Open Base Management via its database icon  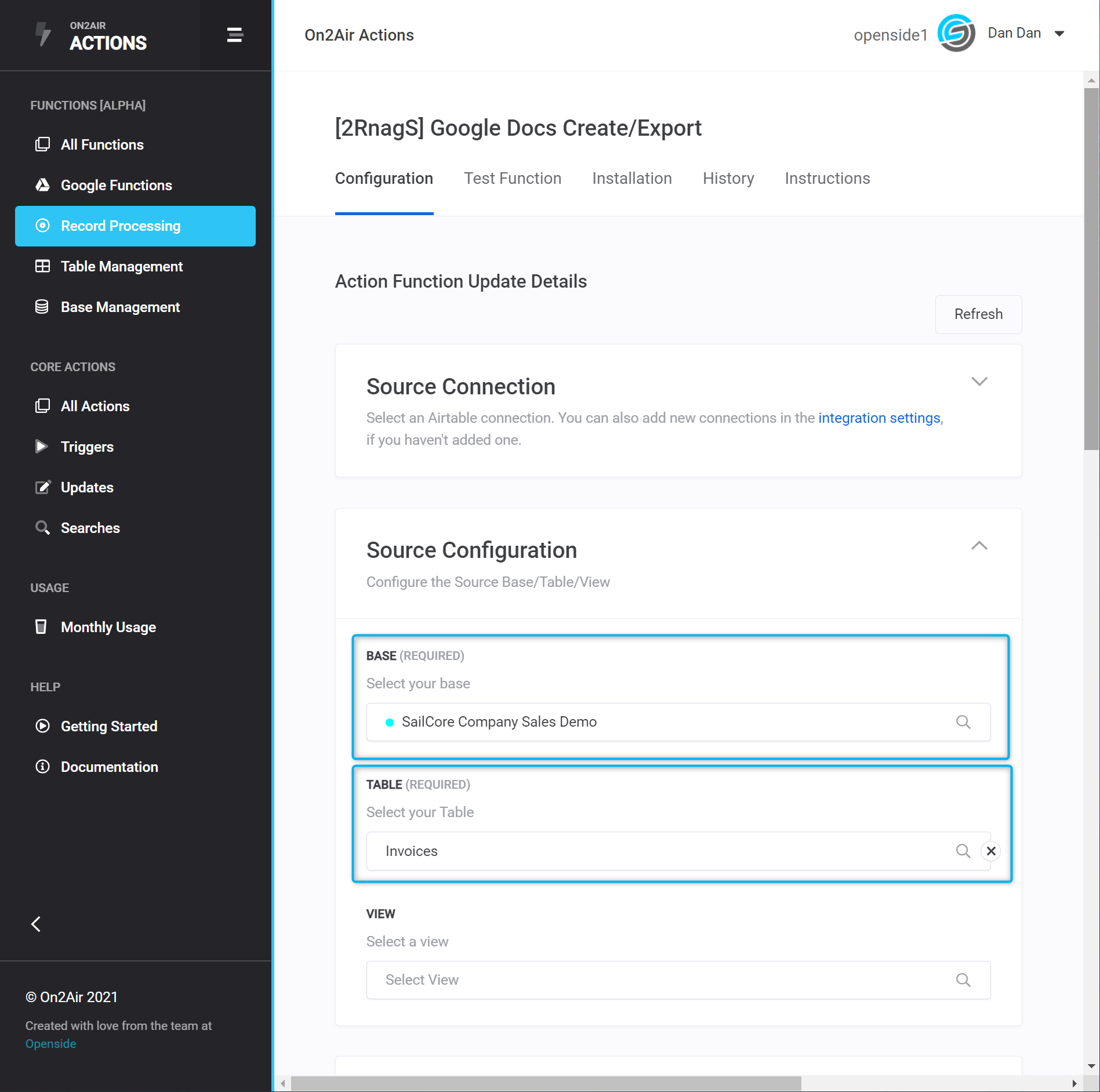click(x=43, y=307)
